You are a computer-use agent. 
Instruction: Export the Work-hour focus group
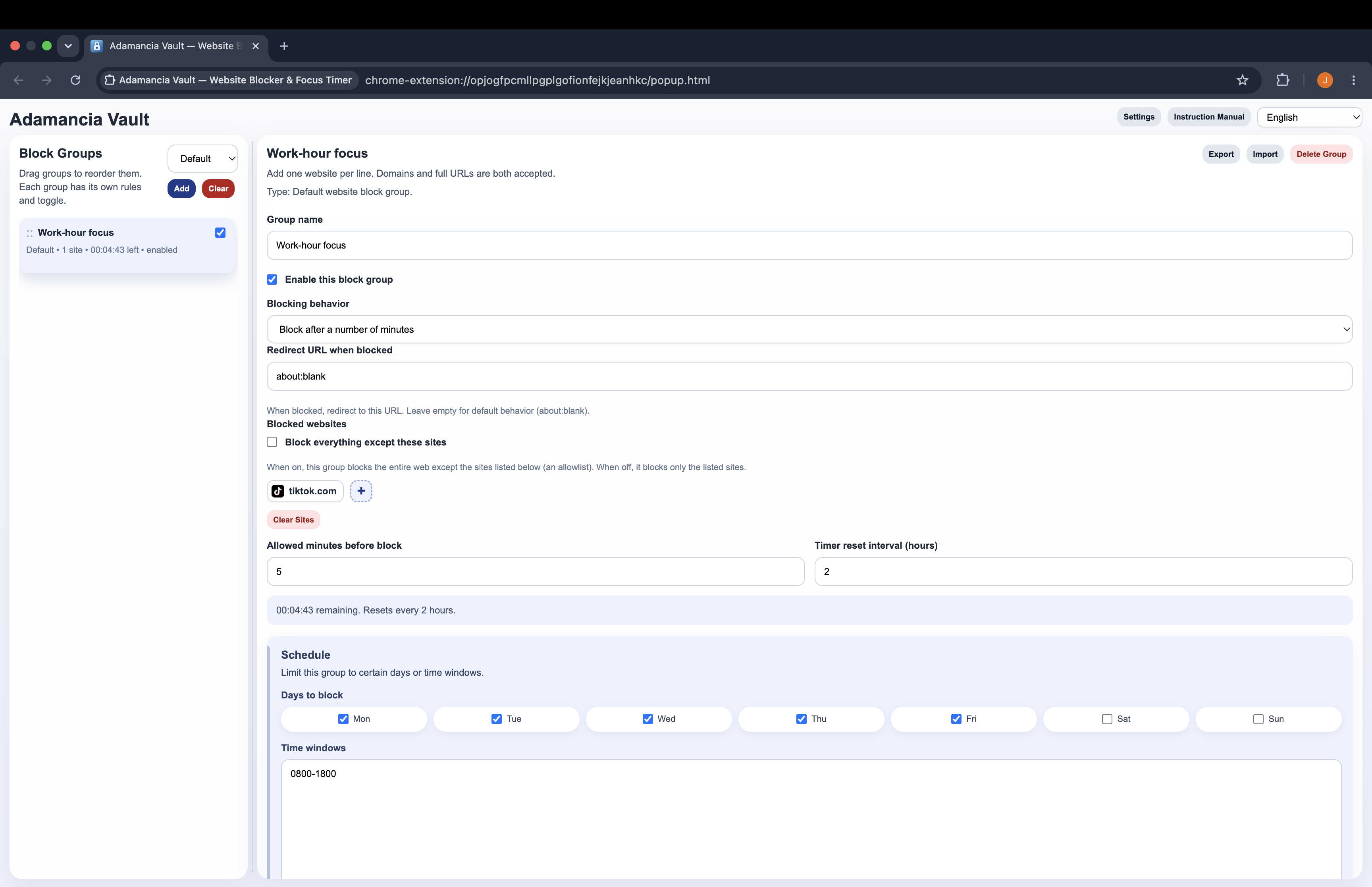point(1221,154)
